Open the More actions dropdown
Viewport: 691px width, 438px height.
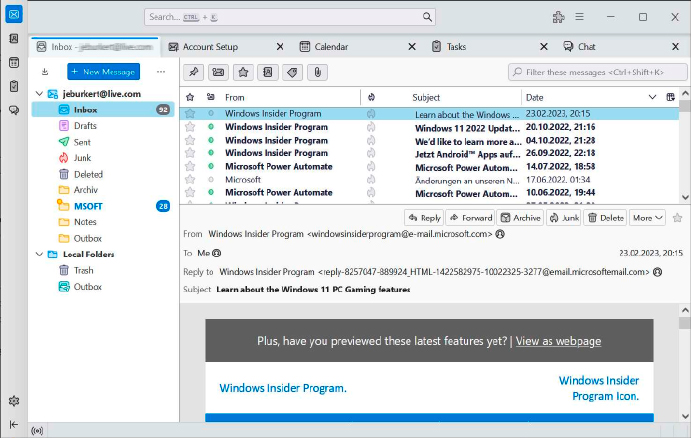pyautogui.click(x=647, y=218)
